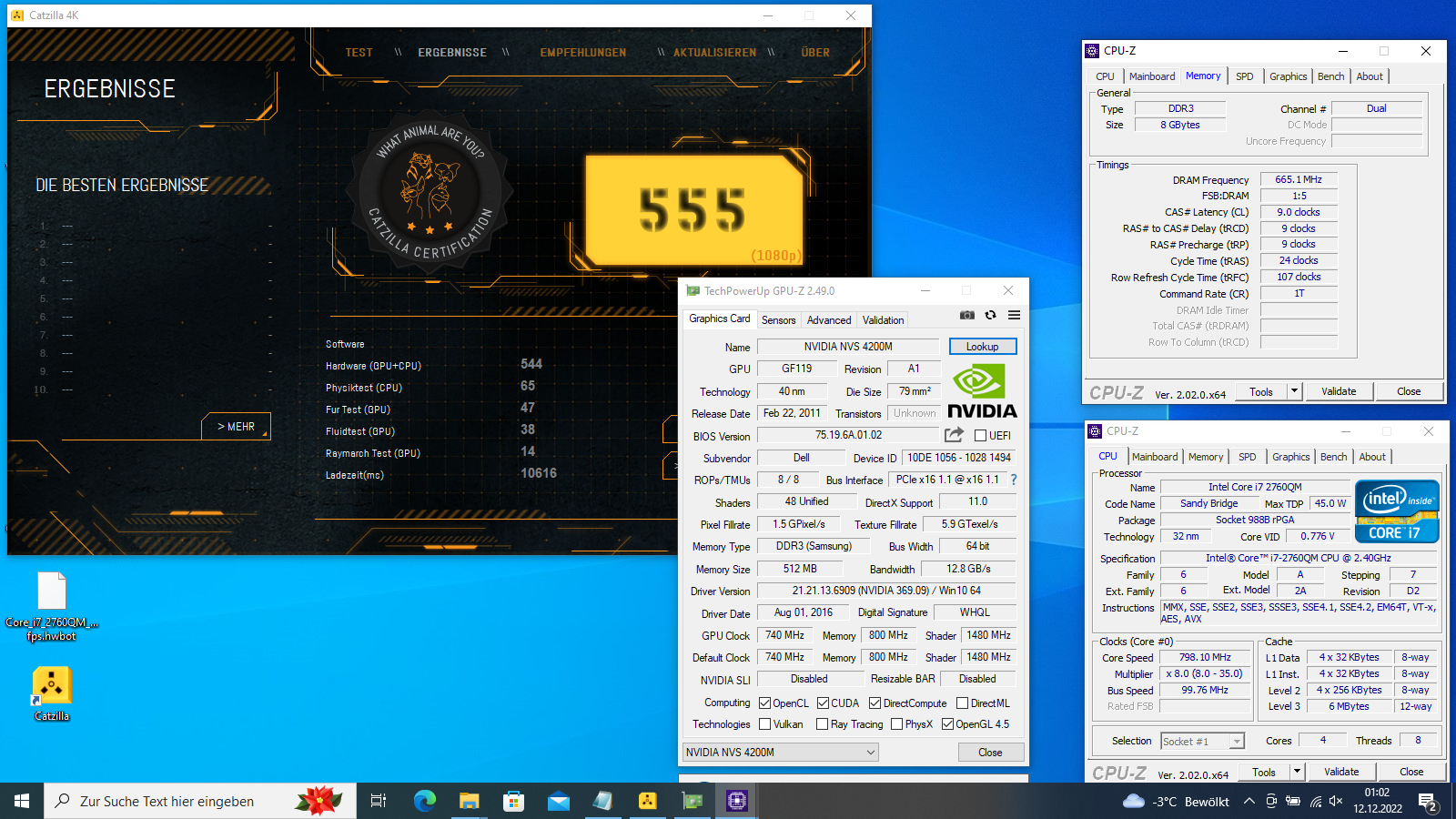Open the notification center icon
Screen dimensions: 1456x819
click(x=1428, y=801)
